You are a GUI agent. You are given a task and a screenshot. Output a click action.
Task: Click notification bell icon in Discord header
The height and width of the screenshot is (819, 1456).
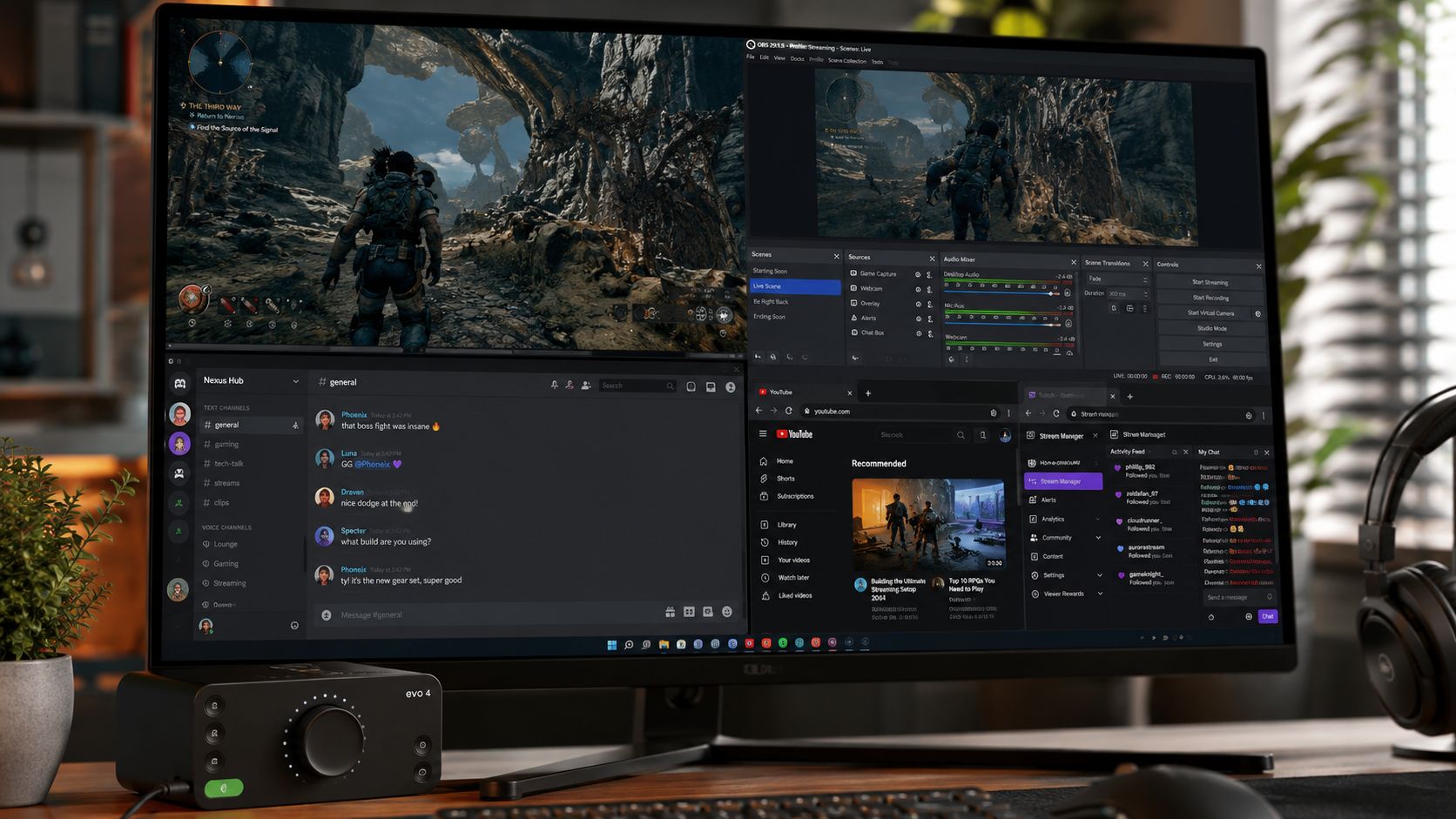click(x=555, y=385)
